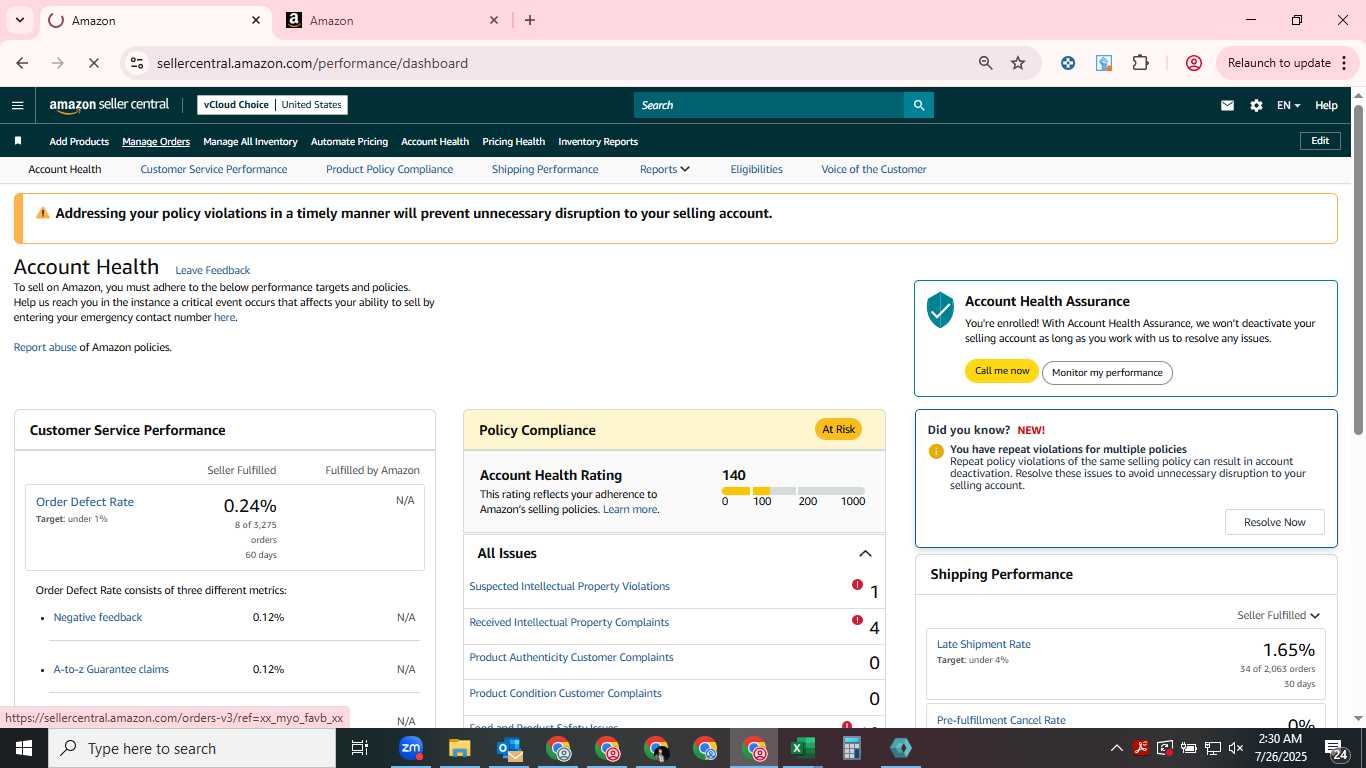
Task: Open Calculator from the taskbar
Action: click(852, 748)
